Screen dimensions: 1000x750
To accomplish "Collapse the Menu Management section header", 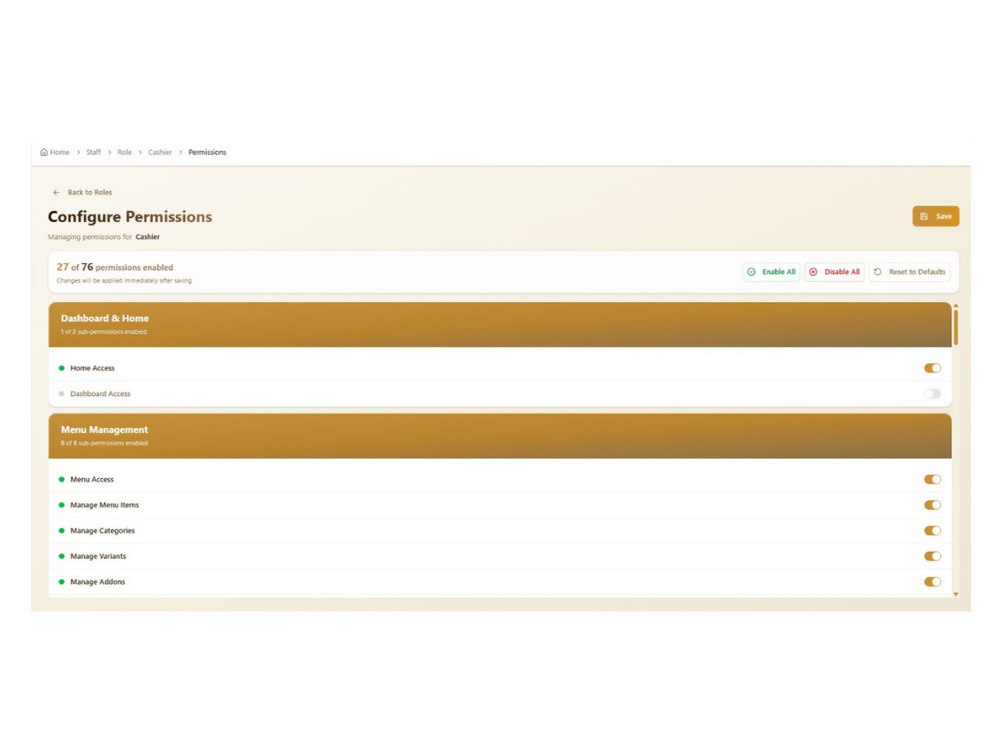I will (x=500, y=436).
